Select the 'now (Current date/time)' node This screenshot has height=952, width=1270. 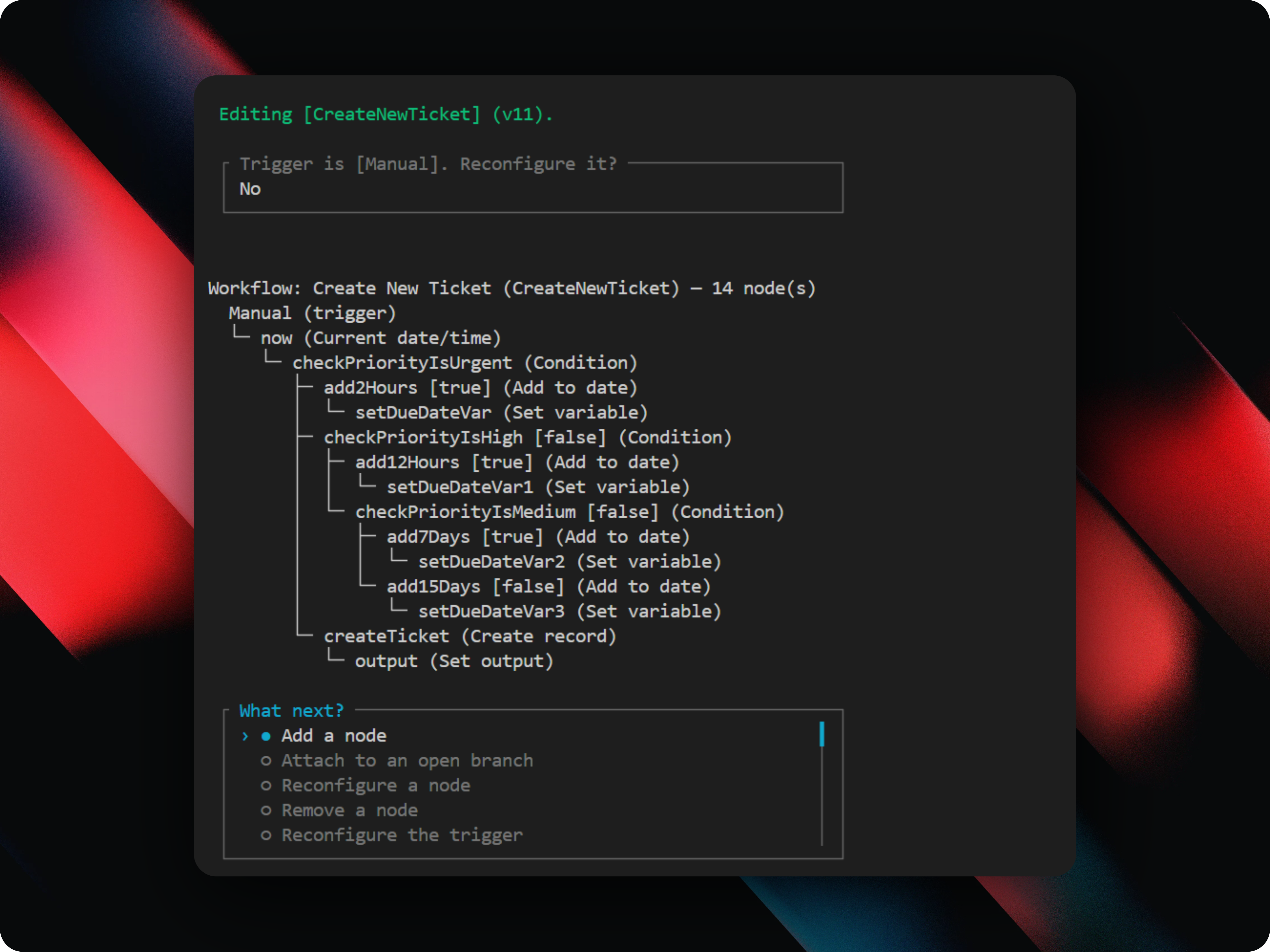pyautogui.click(x=381, y=338)
